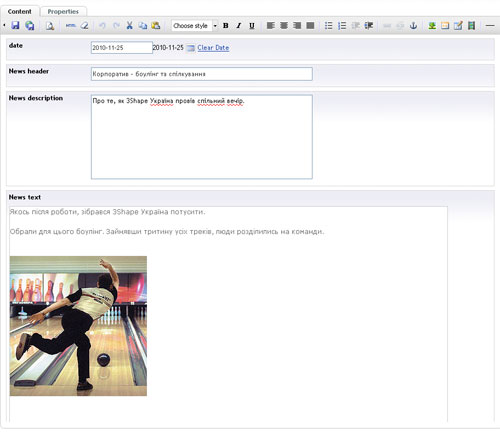Screen dimensions: 500x434
Task: Insert an anchor
Action: pyautogui.click(x=413, y=25)
